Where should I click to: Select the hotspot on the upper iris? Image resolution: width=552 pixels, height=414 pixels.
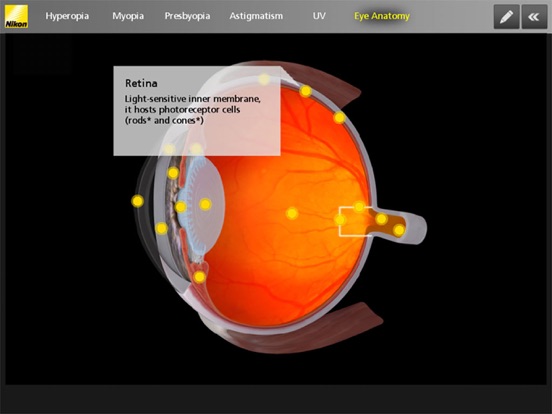coord(173,173)
